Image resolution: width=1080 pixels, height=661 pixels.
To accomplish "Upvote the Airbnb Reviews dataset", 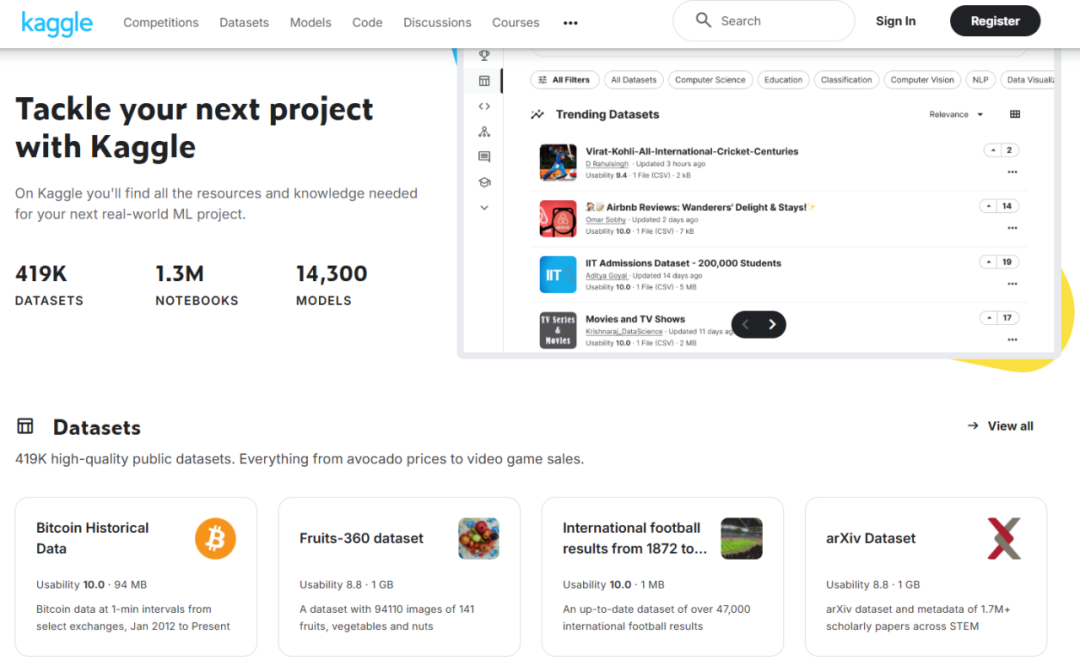I will pyautogui.click(x=988, y=206).
